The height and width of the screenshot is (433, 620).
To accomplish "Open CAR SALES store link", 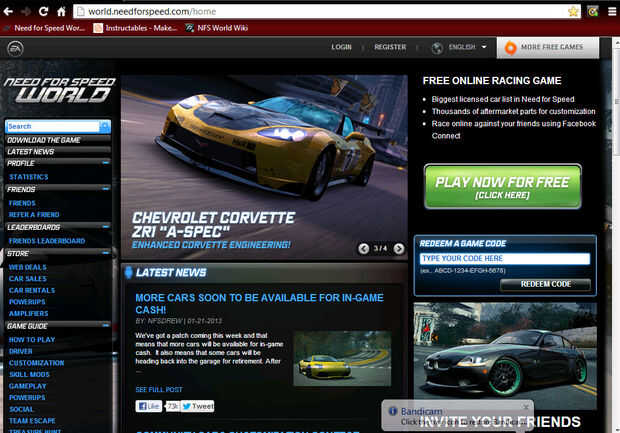I will point(28,279).
